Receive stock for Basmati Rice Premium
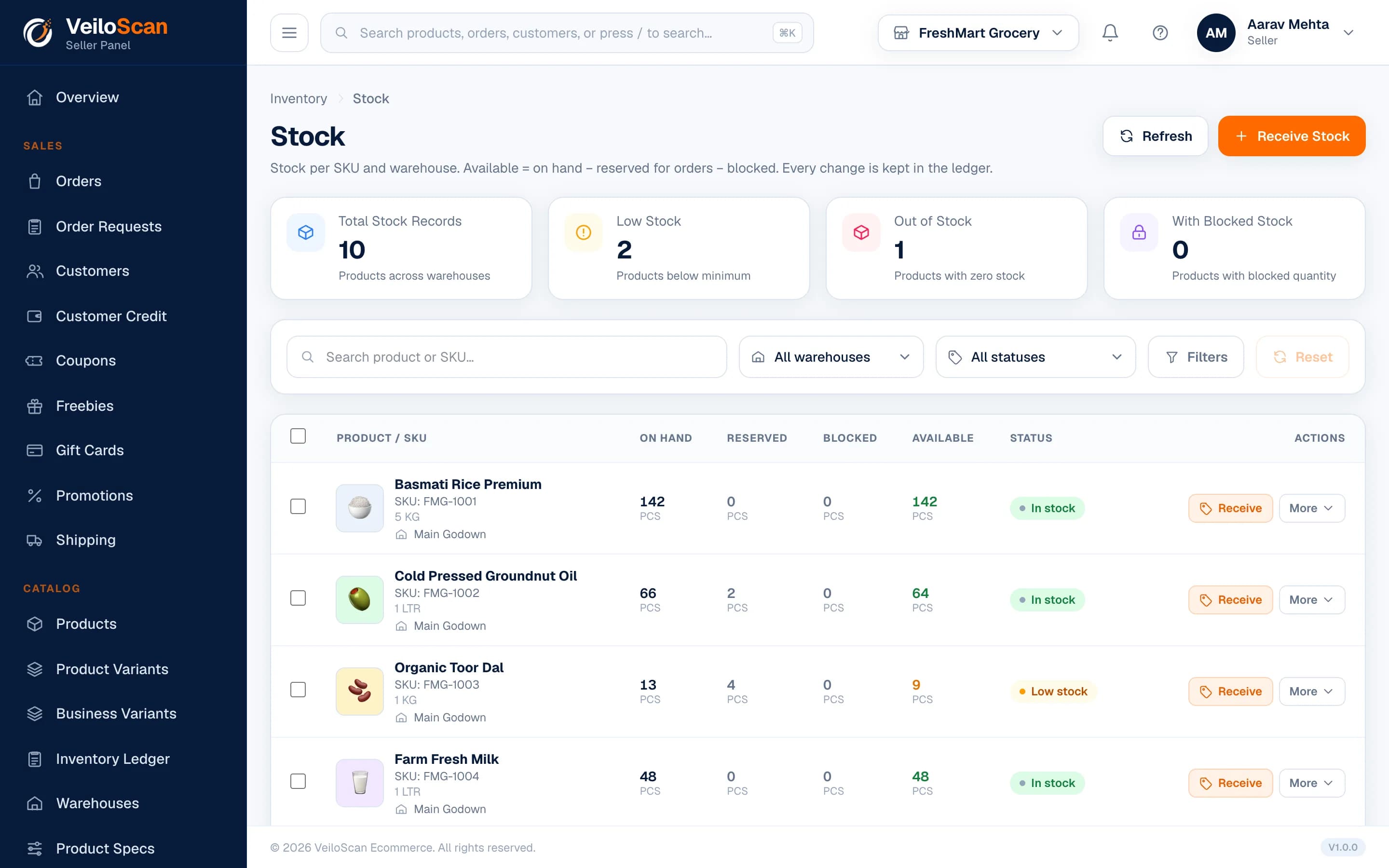The height and width of the screenshot is (868, 1389). [1231, 508]
